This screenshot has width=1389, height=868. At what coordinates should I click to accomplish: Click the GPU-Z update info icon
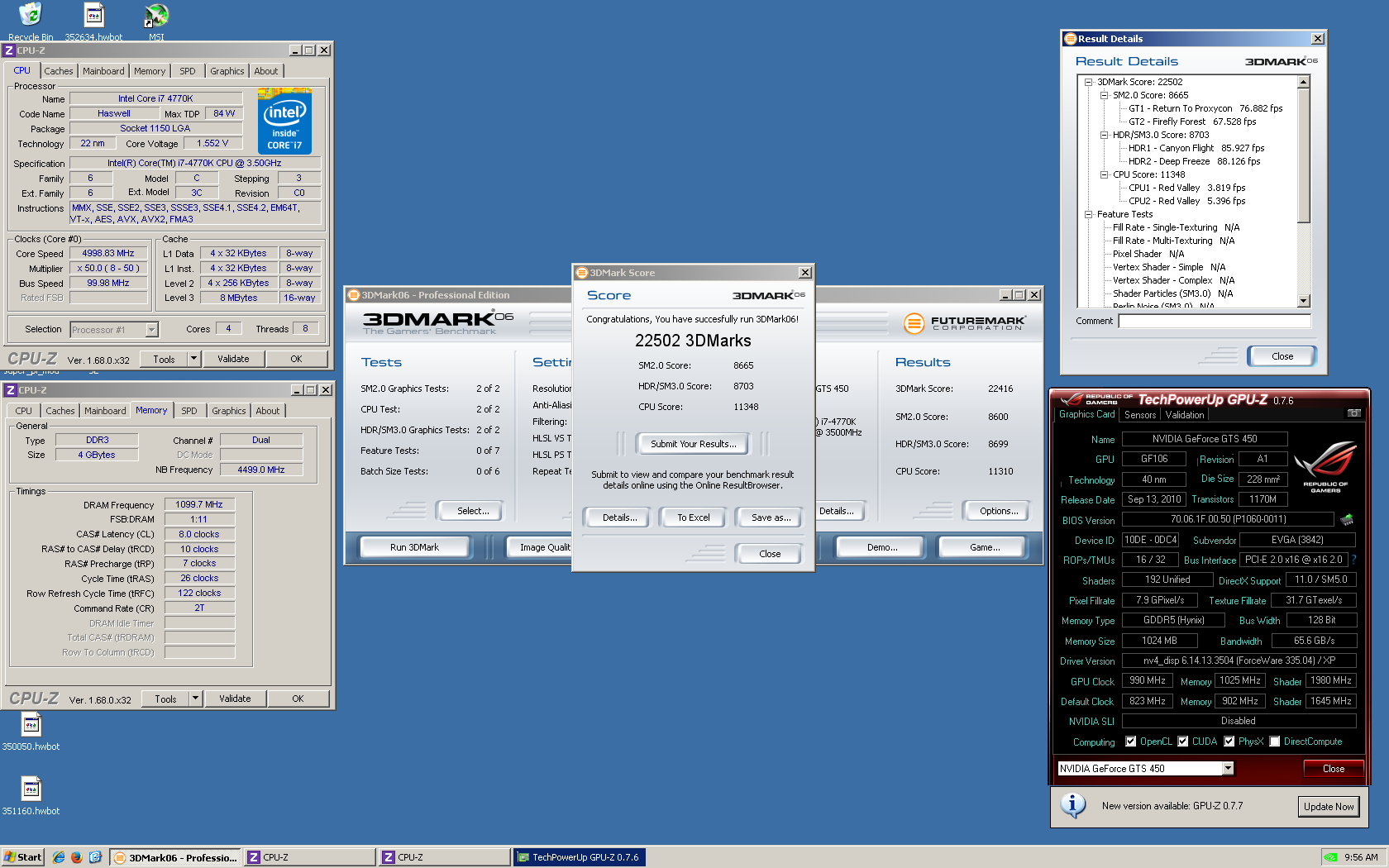point(1073,805)
